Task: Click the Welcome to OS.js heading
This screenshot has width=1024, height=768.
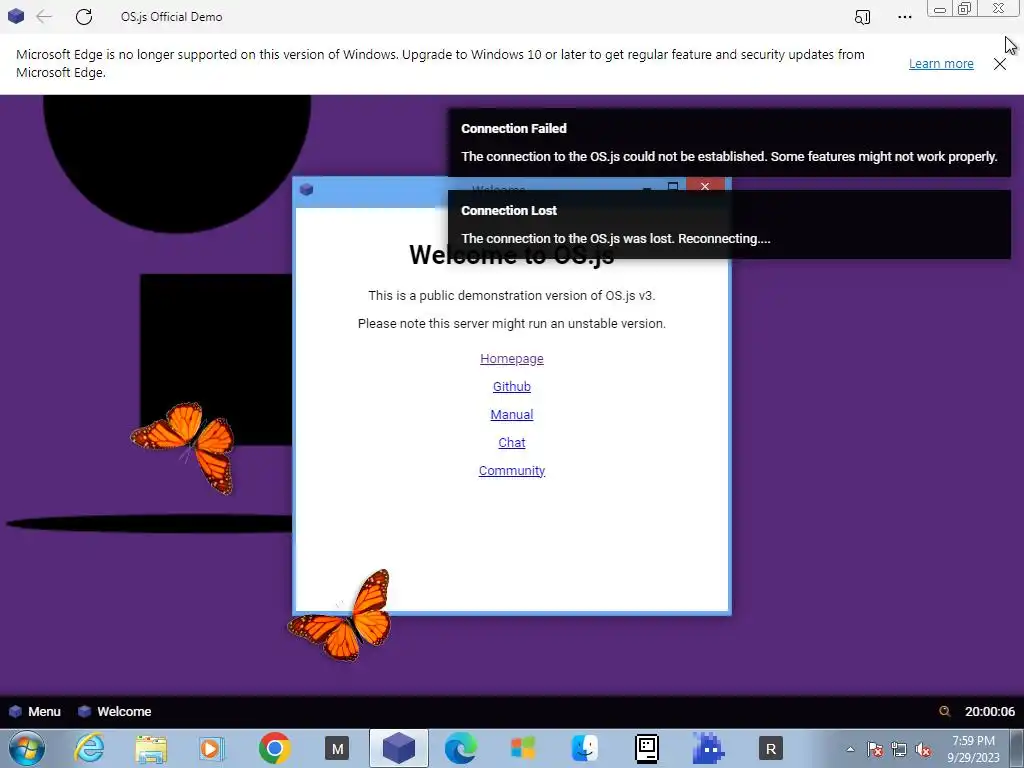Action: tap(512, 255)
